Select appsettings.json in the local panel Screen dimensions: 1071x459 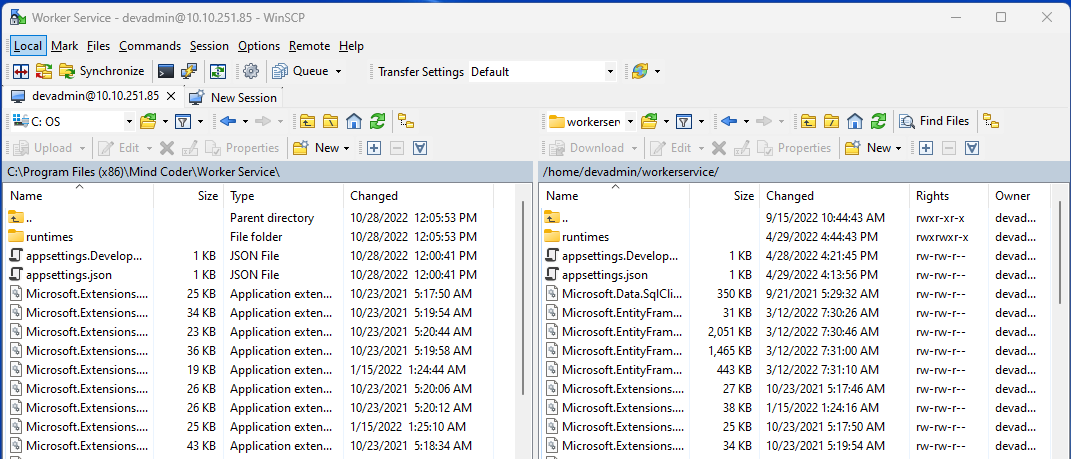(68, 275)
